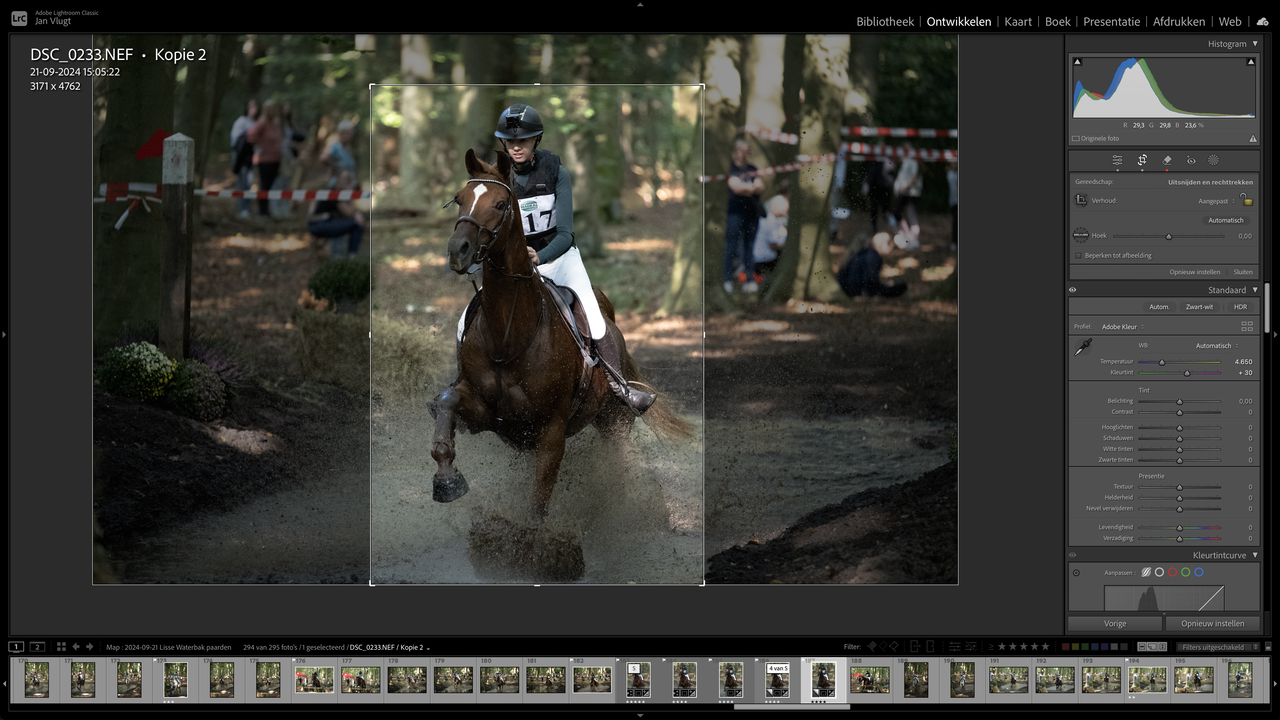Select the red-bordered thumbnail 188 in filmstrip
Viewport: 1280px width, 720px height.
(870, 679)
